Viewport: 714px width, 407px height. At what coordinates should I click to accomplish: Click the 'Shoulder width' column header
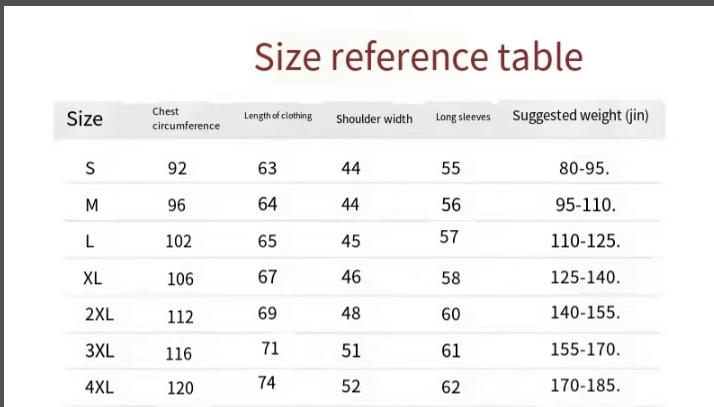374,119
